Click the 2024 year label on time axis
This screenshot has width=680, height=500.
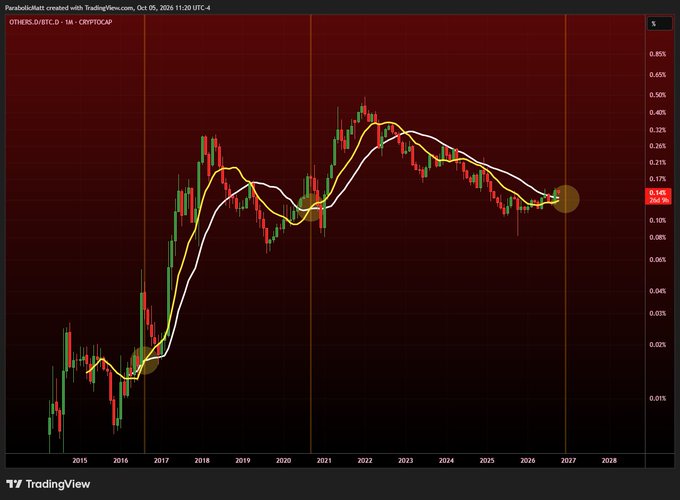pyautogui.click(x=446, y=461)
